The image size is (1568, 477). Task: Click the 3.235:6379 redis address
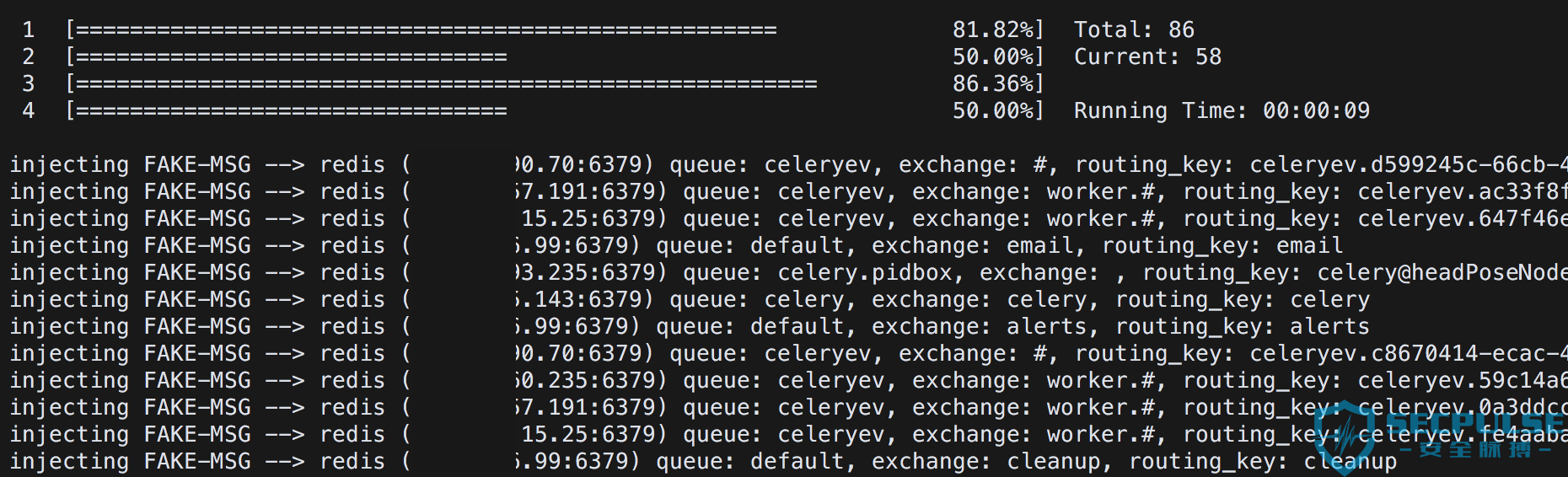(590, 273)
